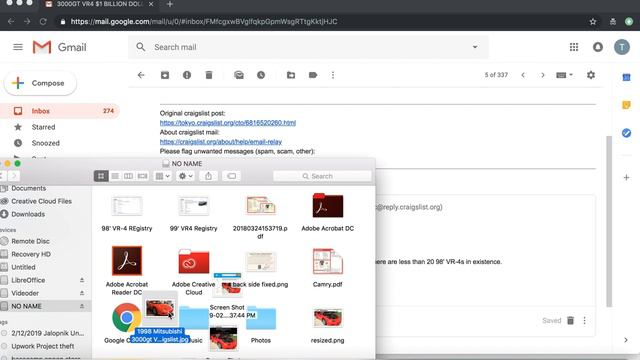Open Finder action gear menu
640x360 pixels.
(x=186, y=176)
